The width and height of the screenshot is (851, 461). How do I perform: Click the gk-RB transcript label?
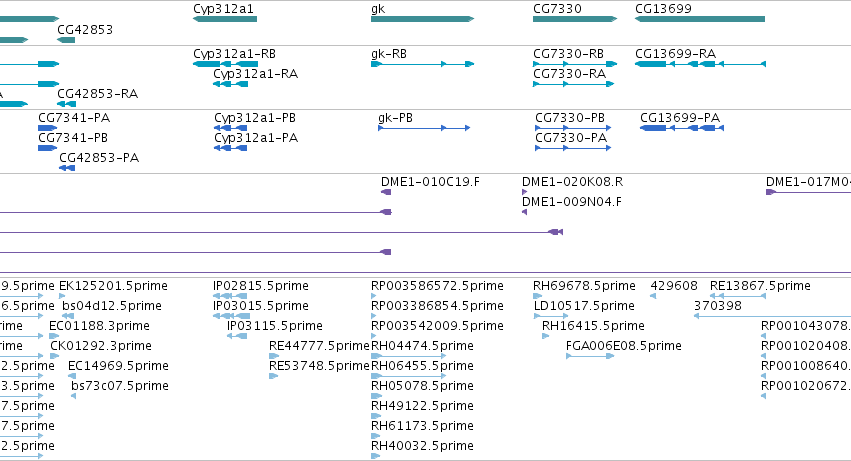(x=389, y=54)
